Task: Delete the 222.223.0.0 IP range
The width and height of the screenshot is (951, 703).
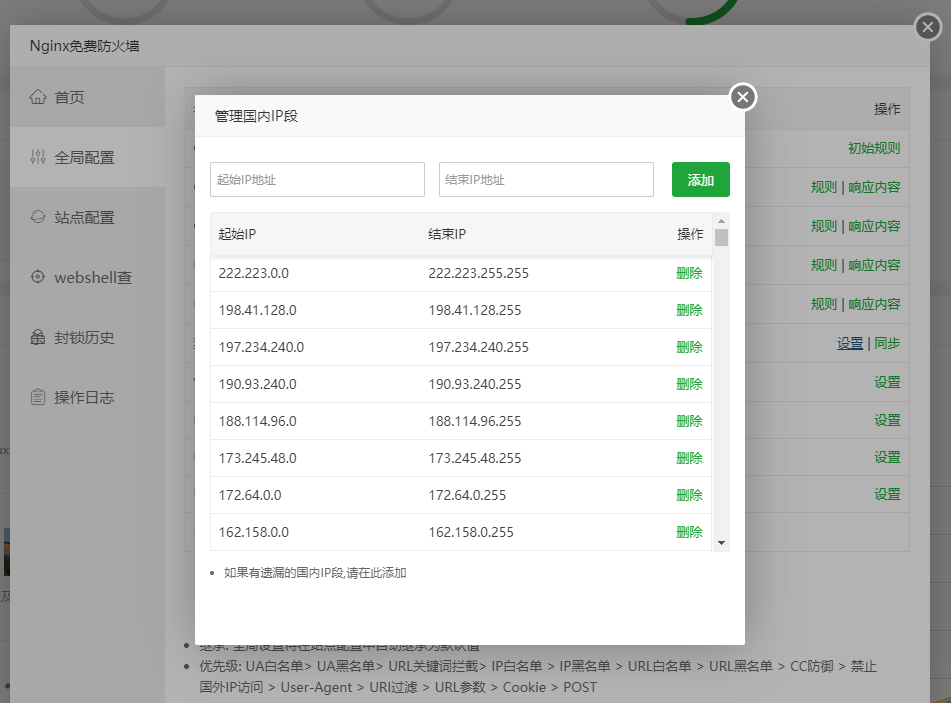Action: 690,273
